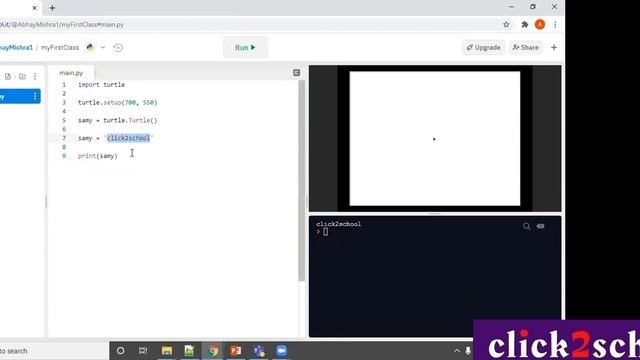The width and height of the screenshot is (640, 360).
Task: Add a new folder icon
Action: point(22,76)
